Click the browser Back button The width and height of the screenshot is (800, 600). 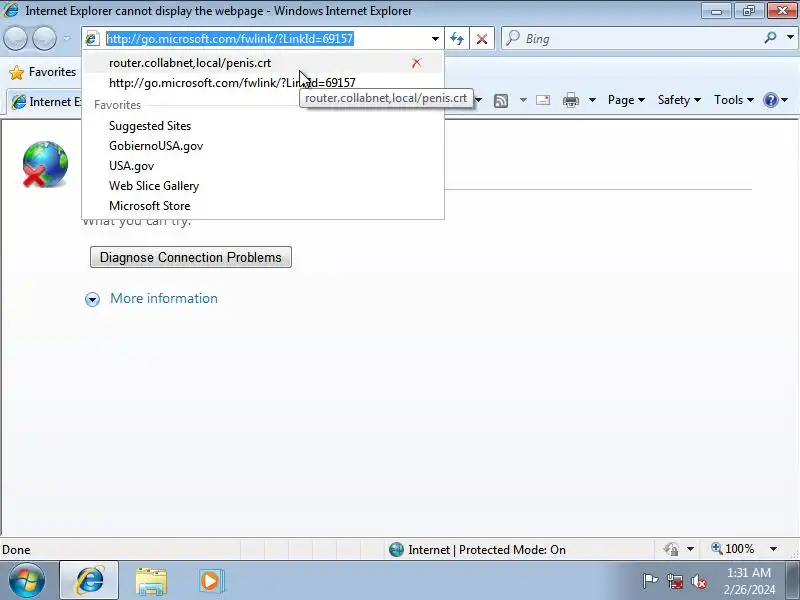point(15,38)
